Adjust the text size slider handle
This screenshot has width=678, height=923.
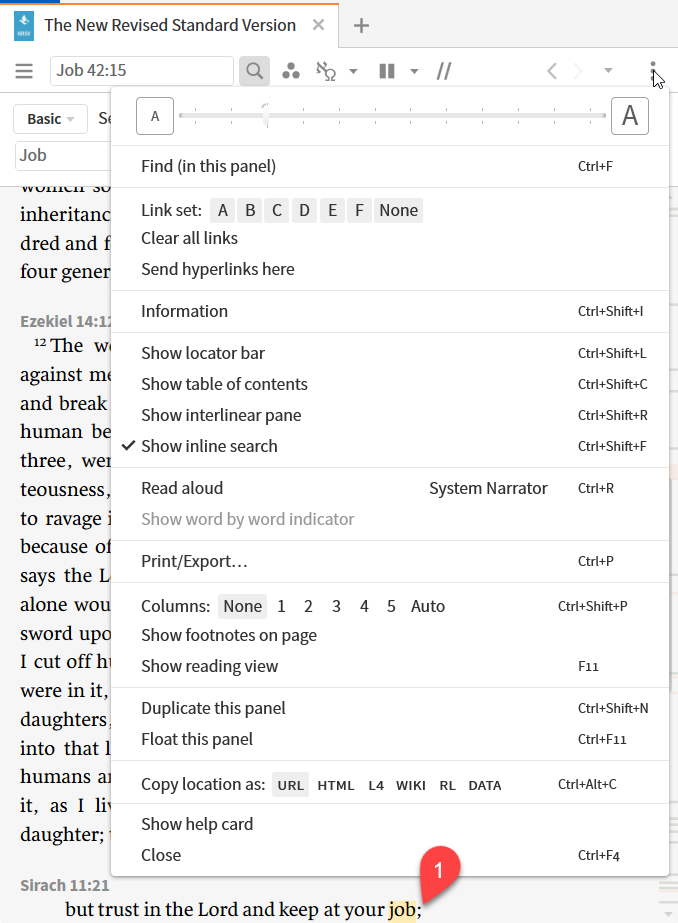click(x=267, y=115)
